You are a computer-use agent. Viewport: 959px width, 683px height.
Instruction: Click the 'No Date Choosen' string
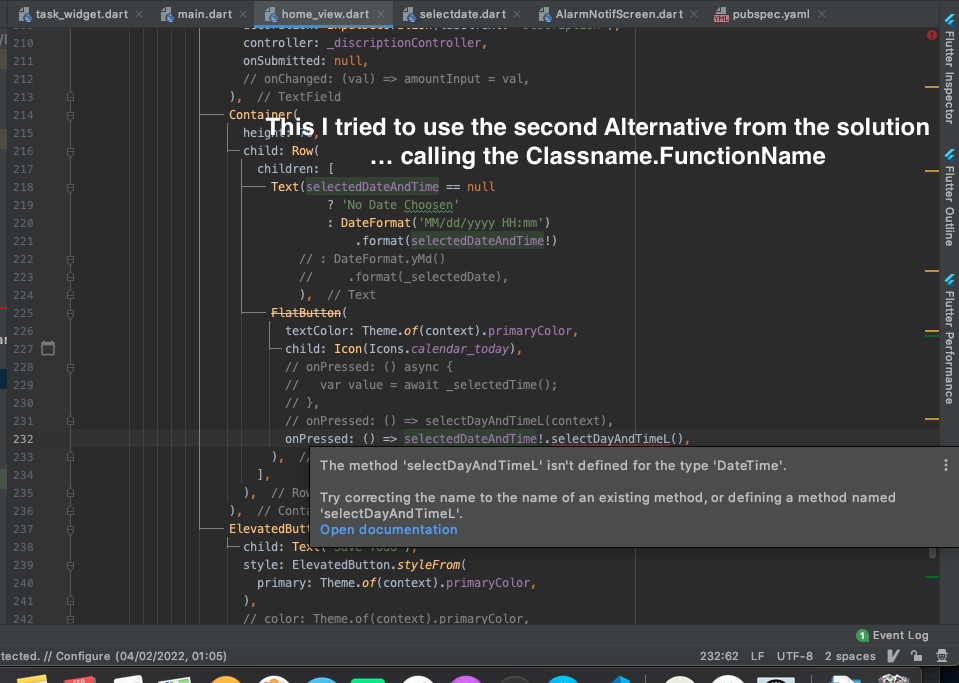tap(400, 205)
